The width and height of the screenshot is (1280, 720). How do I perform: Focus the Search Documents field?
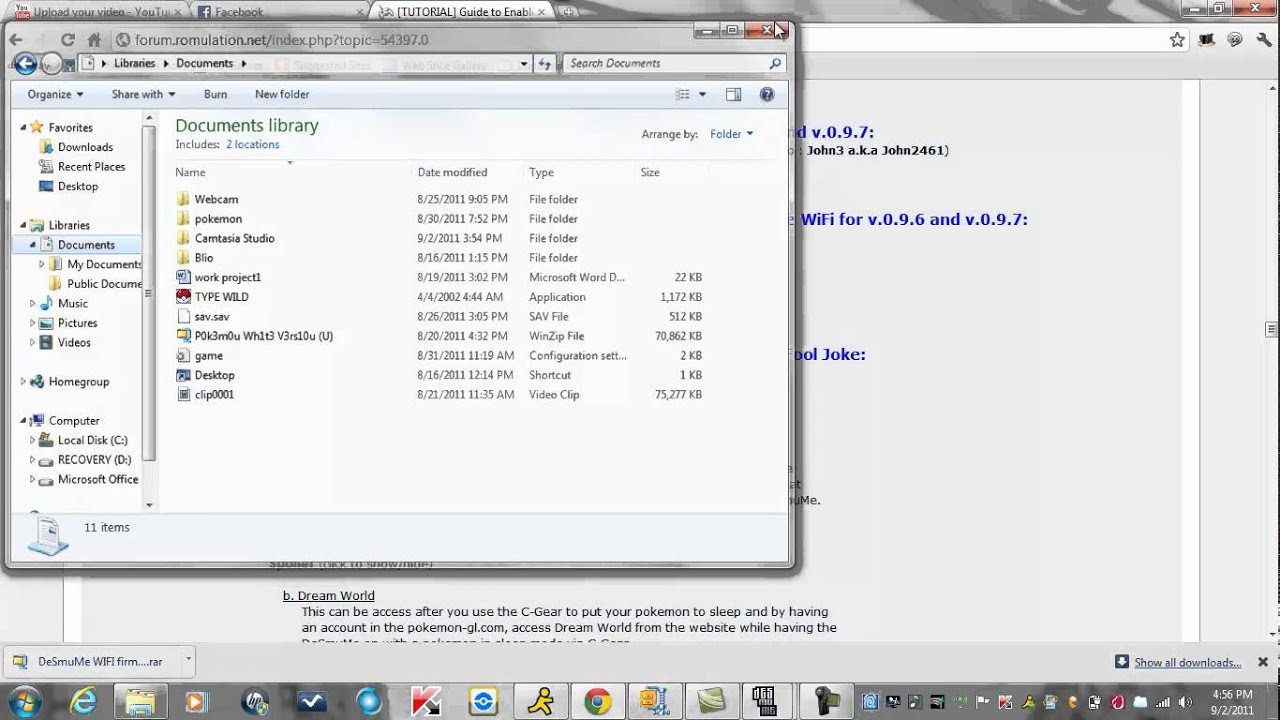(664, 63)
